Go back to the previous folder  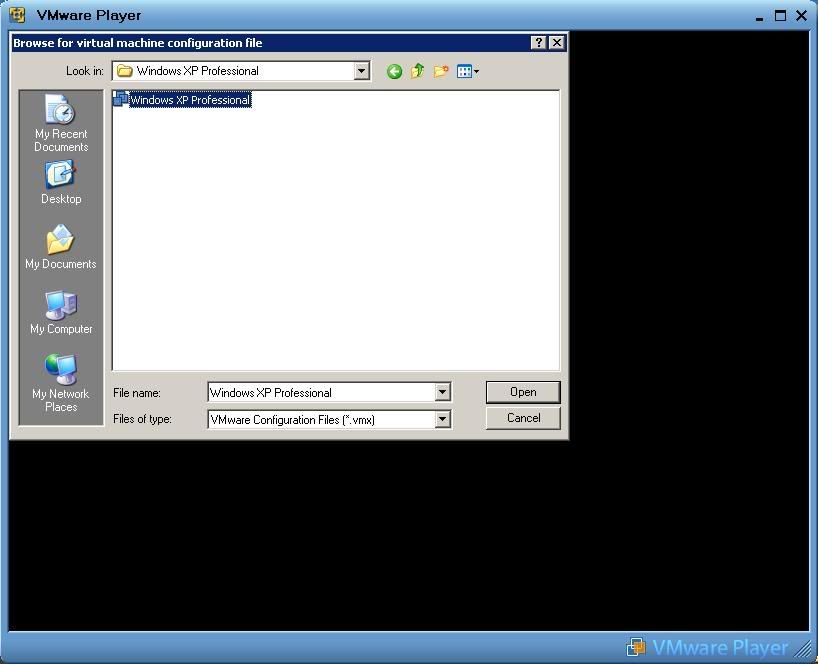(x=394, y=71)
